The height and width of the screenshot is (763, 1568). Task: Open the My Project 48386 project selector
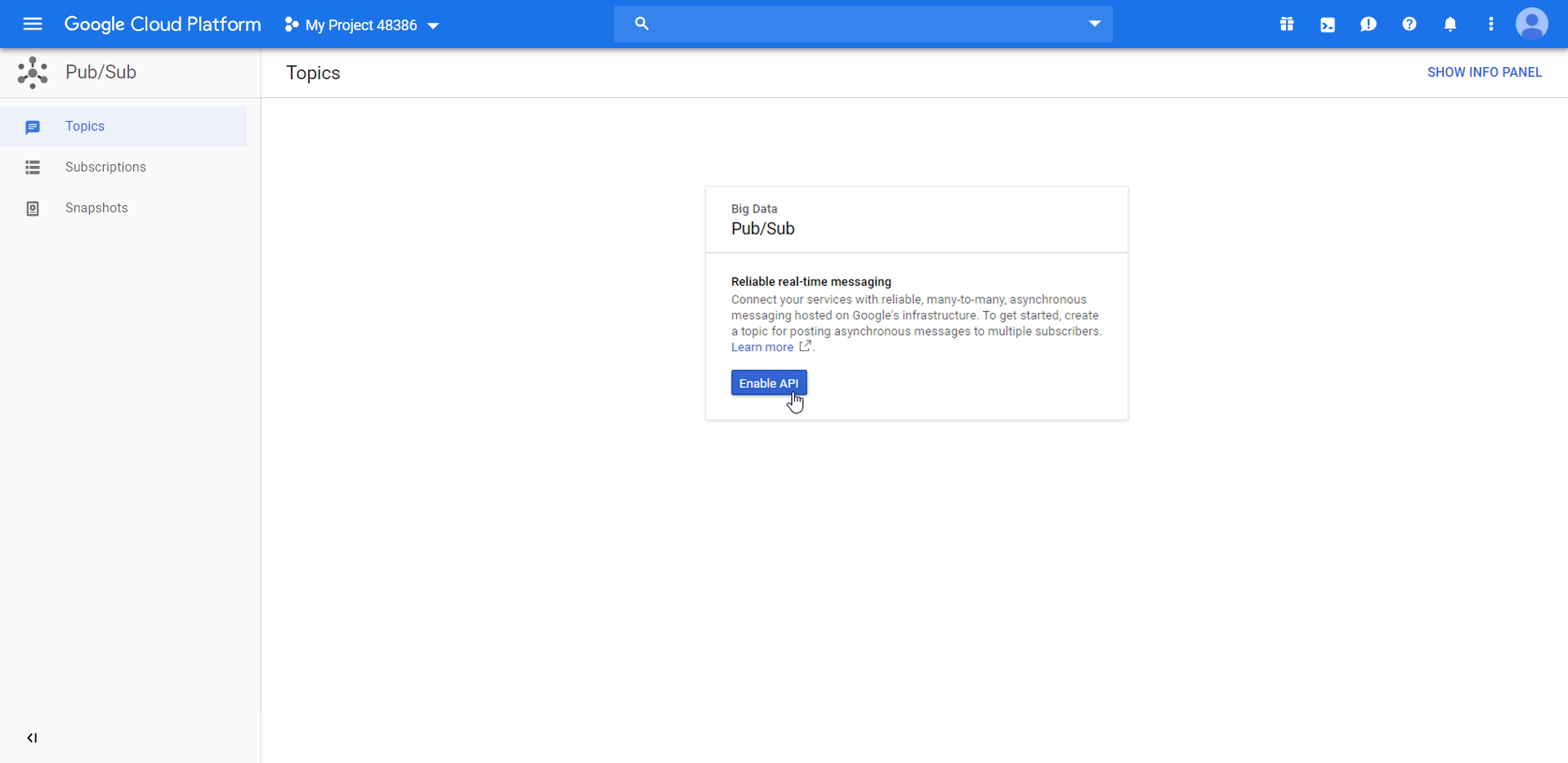click(362, 25)
